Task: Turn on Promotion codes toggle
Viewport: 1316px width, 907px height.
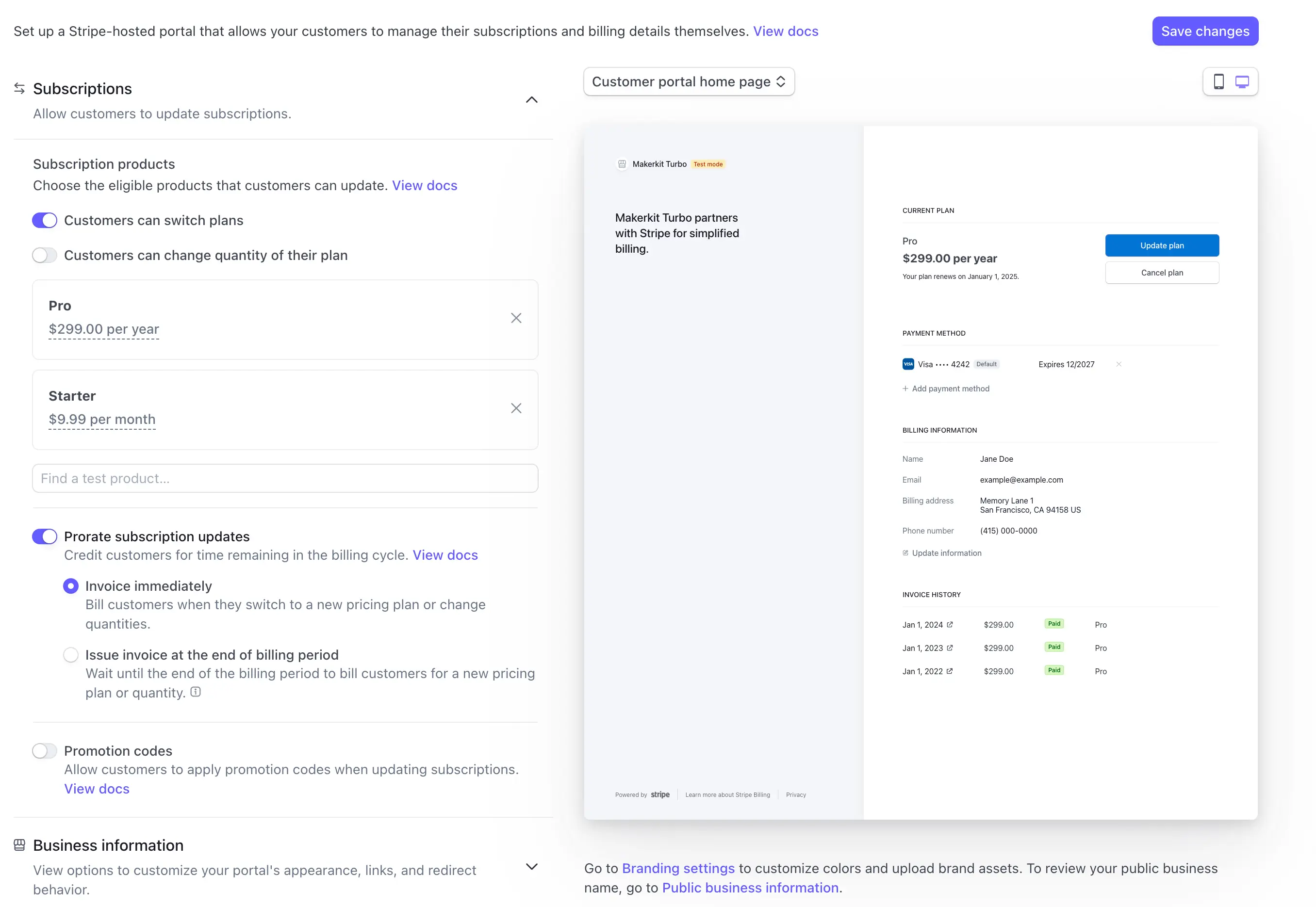Action: click(x=44, y=751)
